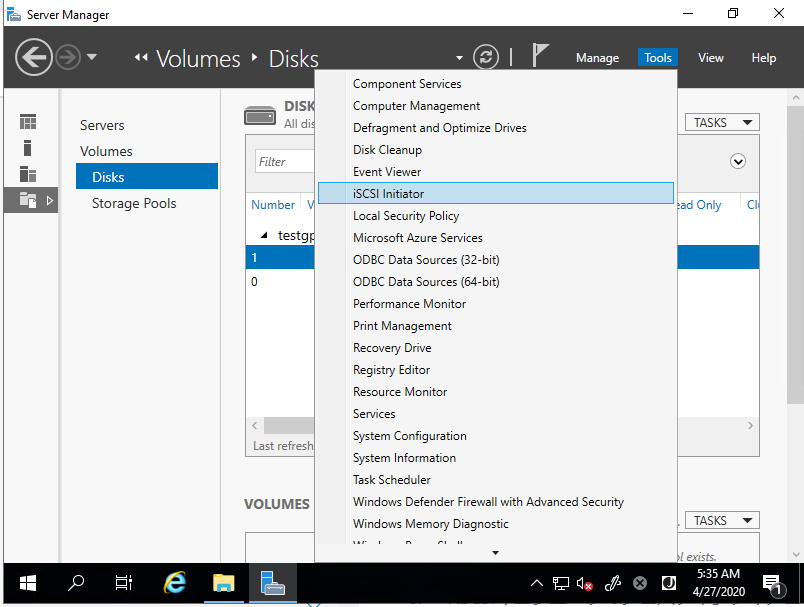
Task: Collapse the testgp server group
Action: (264, 236)
